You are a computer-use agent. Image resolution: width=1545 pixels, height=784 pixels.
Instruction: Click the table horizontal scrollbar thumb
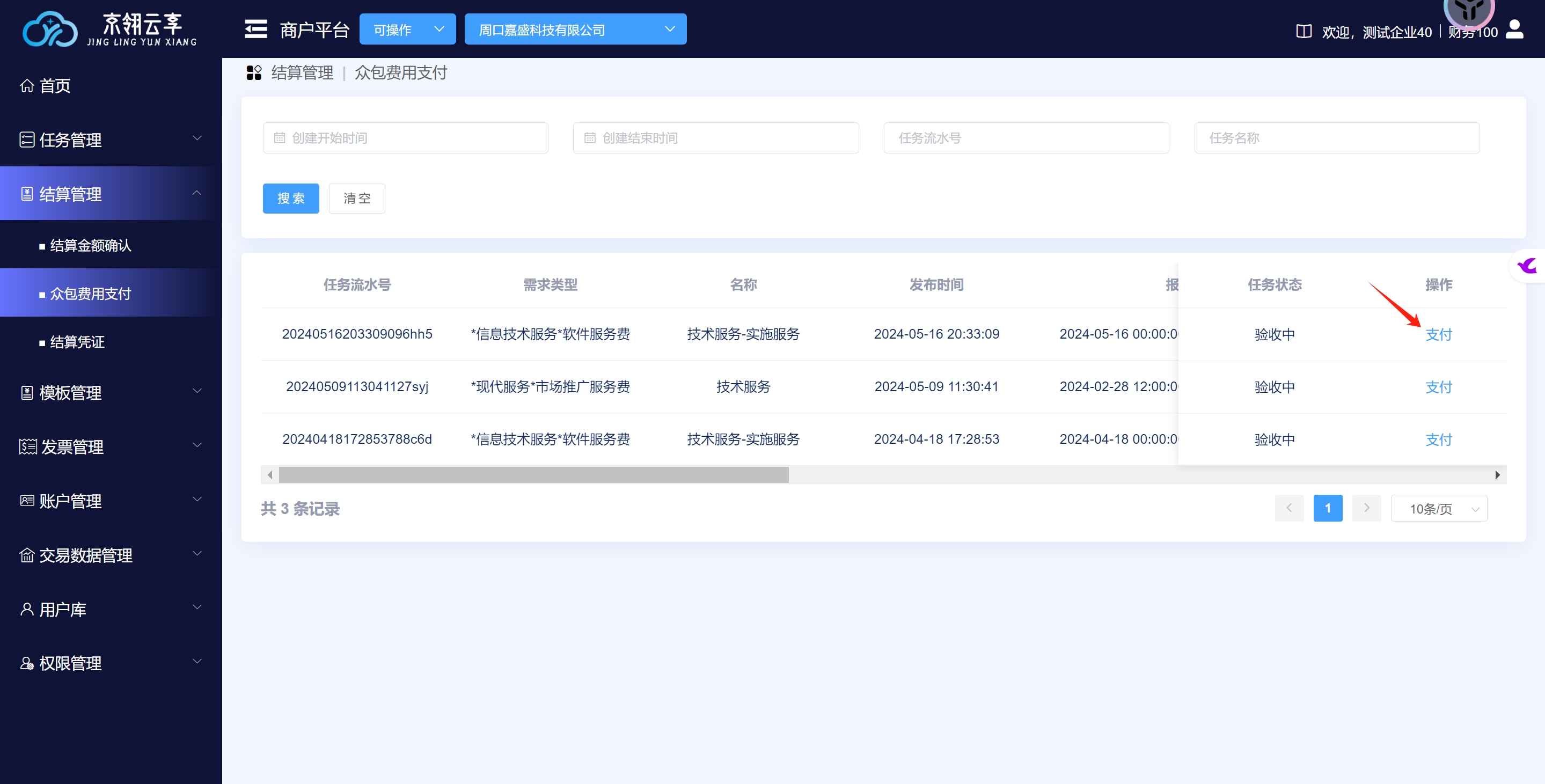[534, 475]
